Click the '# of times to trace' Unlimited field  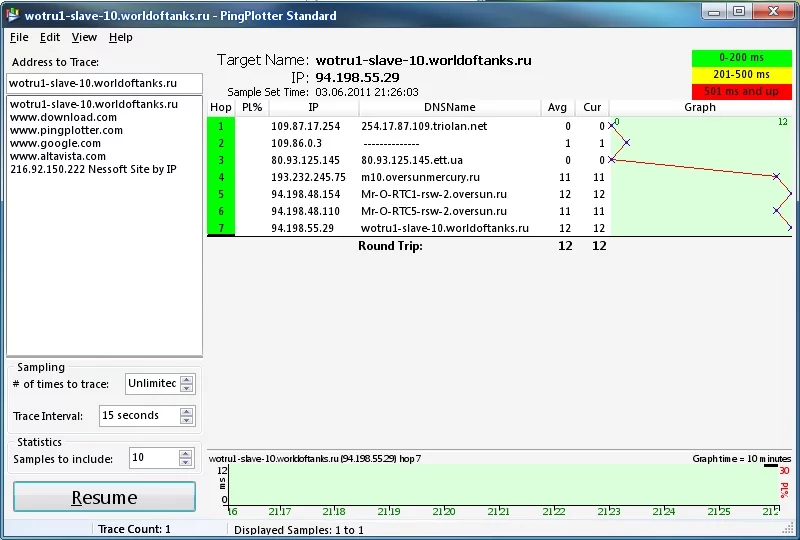click(152, 383)
